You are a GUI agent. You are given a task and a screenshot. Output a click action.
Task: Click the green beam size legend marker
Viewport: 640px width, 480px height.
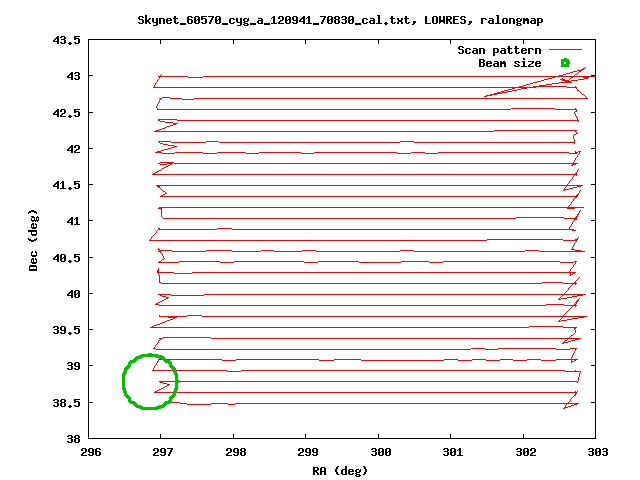[565, 63]
